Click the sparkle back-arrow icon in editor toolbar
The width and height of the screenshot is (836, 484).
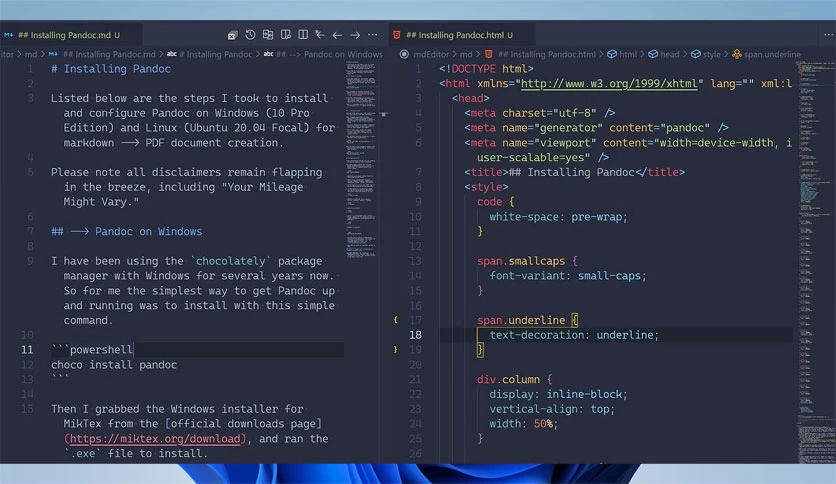click(320, 35)
